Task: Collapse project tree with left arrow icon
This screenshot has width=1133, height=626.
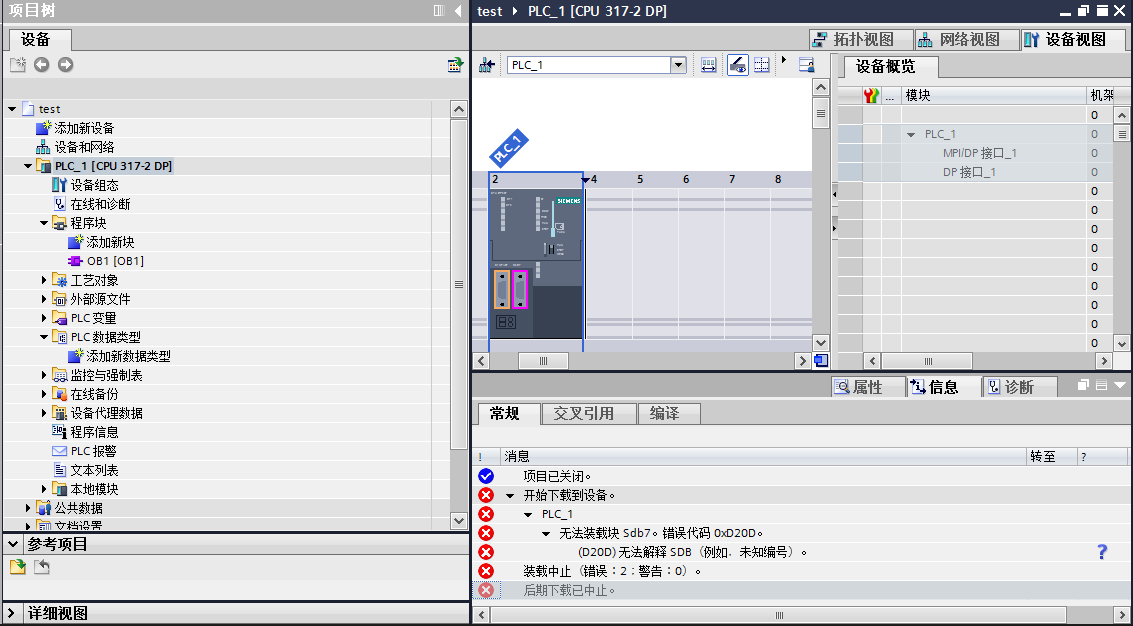Action: pos(458,11)
